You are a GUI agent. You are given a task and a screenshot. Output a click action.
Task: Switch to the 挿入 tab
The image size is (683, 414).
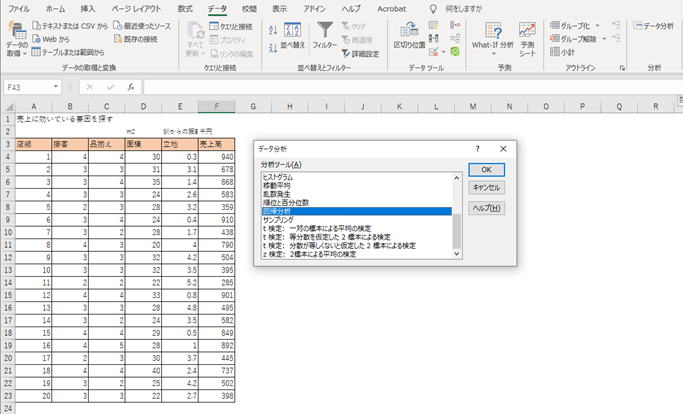point(88,9)
